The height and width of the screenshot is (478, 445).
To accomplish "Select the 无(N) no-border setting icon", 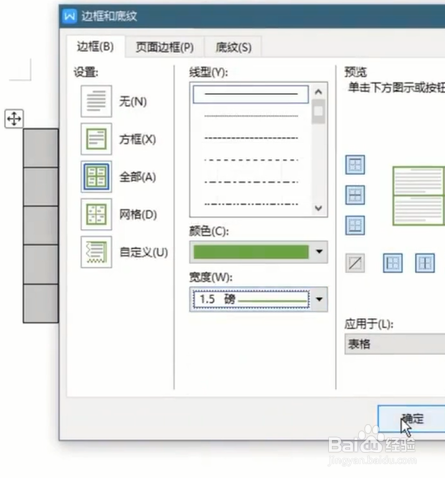I will coord(96,101).
